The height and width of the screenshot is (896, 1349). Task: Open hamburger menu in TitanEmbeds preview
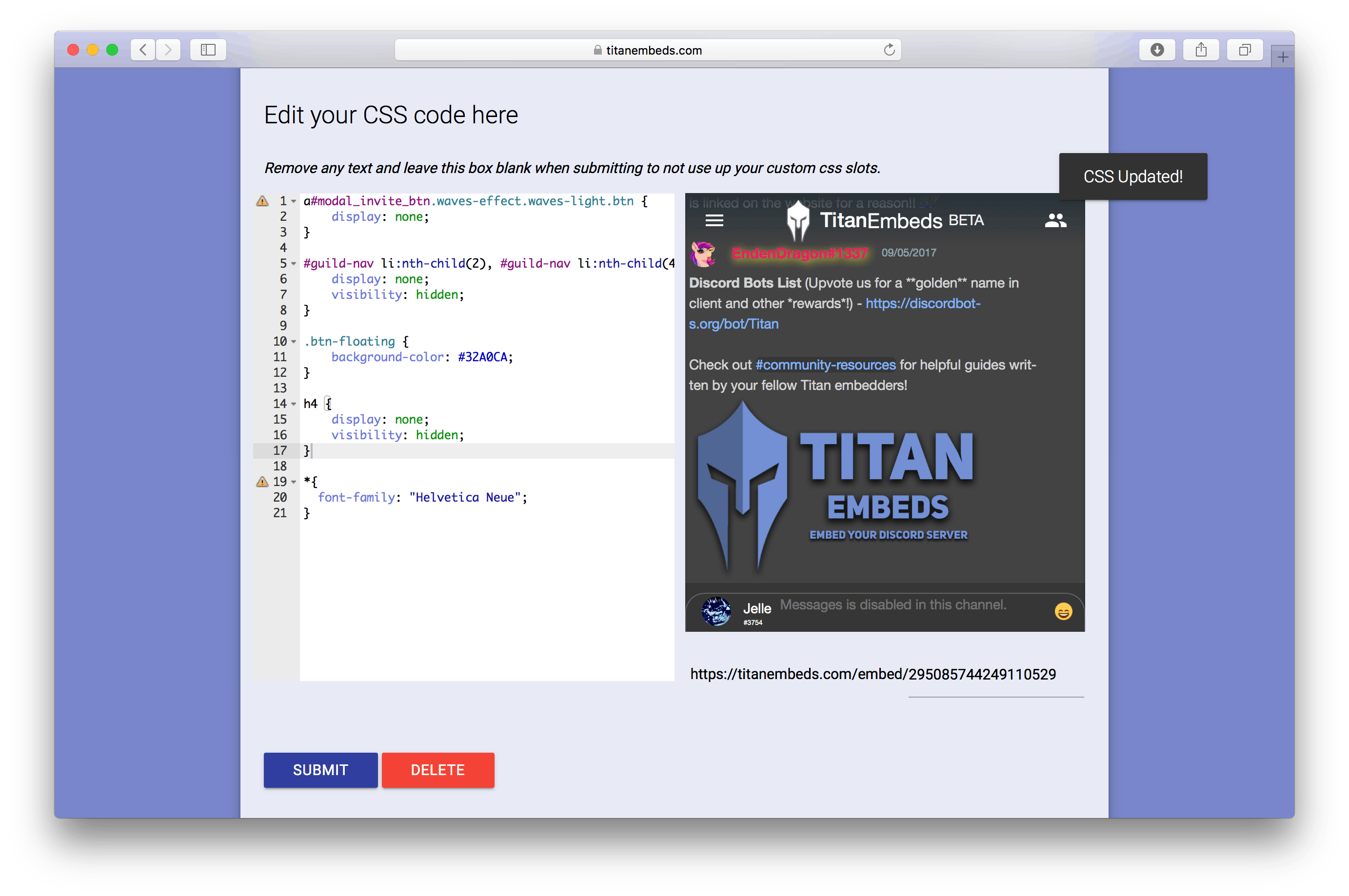(714, 220)
